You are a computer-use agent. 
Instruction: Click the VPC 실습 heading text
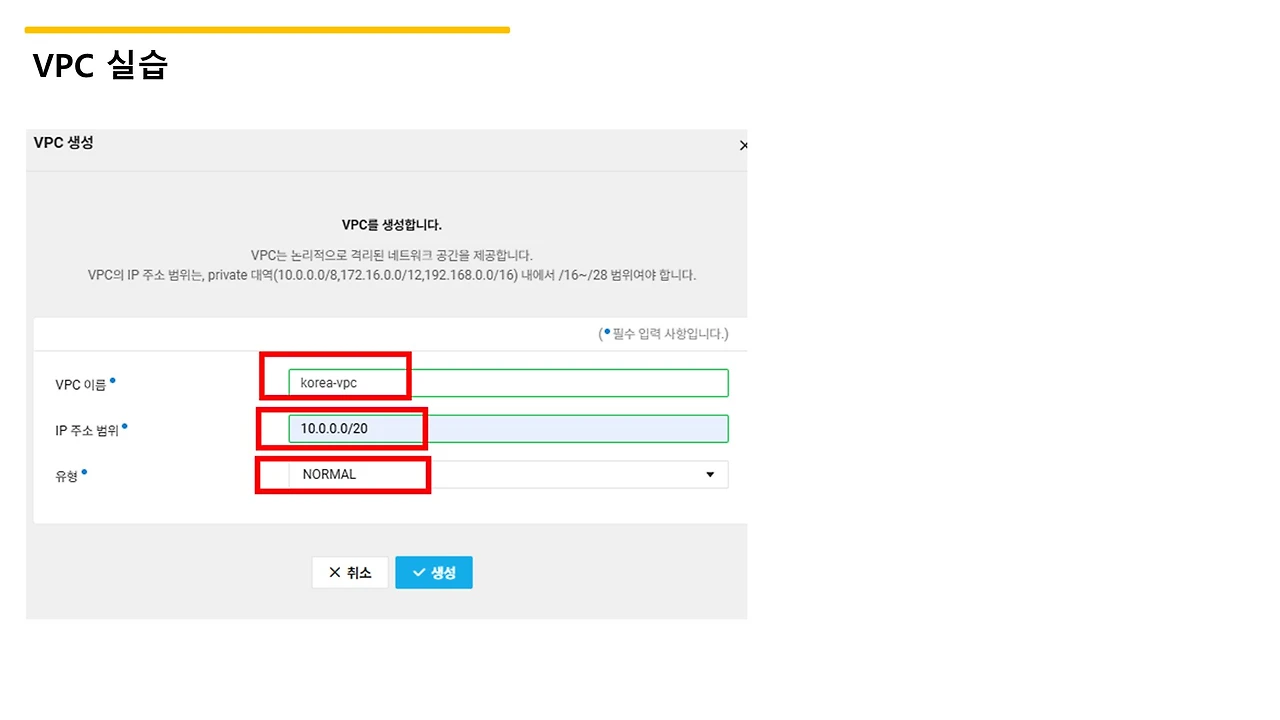98,65
